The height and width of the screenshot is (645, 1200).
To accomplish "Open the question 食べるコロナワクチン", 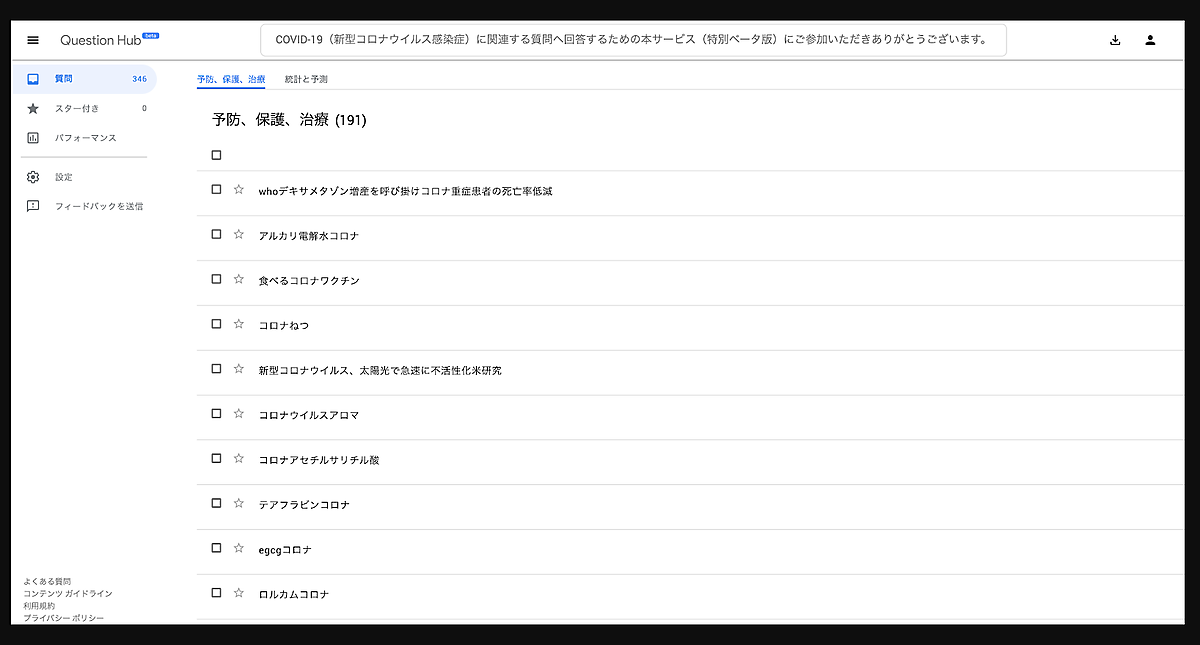I will pos(309,281).
